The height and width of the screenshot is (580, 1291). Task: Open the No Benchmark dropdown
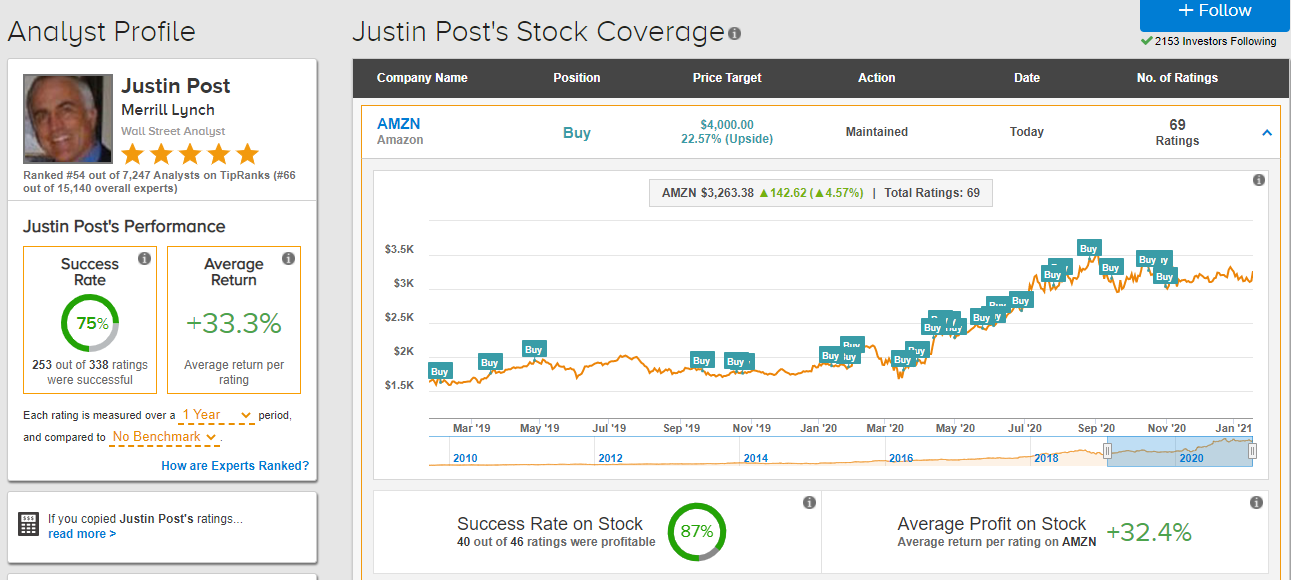(165, 437)
